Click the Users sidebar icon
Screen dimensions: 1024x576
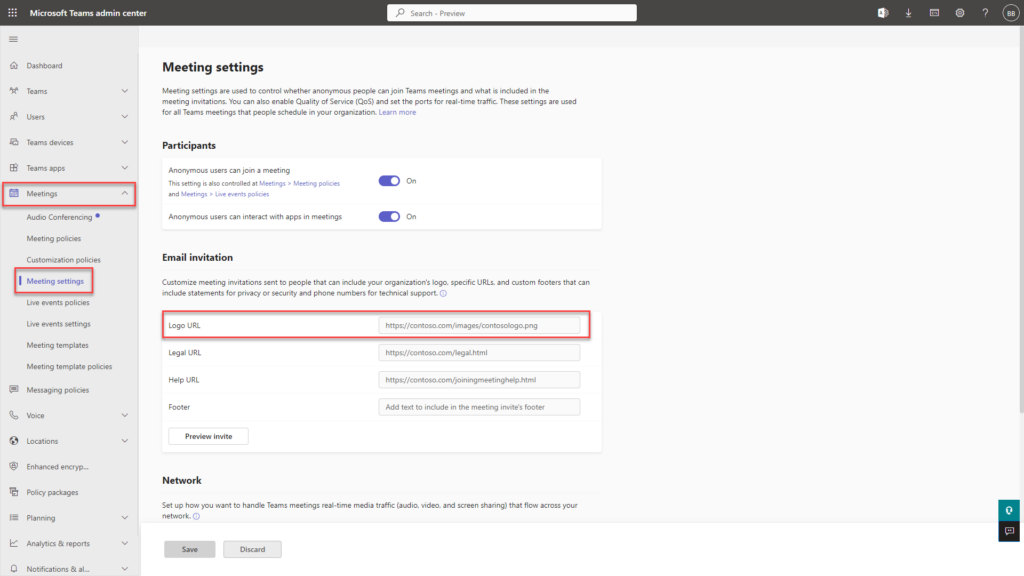click(x=14, y=116)
